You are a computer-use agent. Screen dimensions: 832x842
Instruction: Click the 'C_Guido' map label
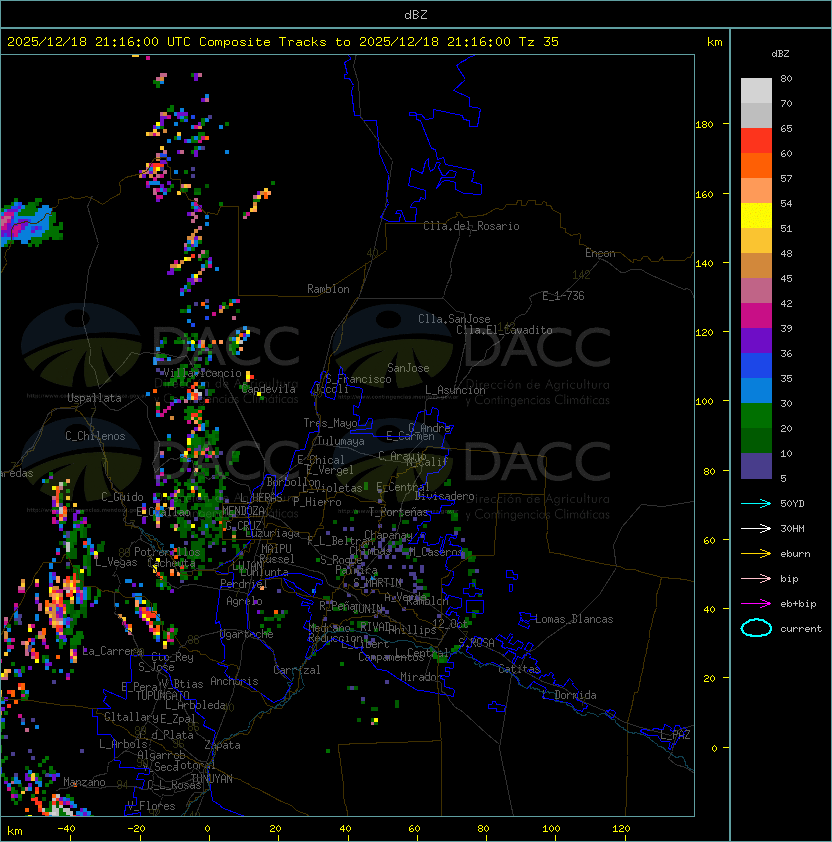[x=122, y=497]
